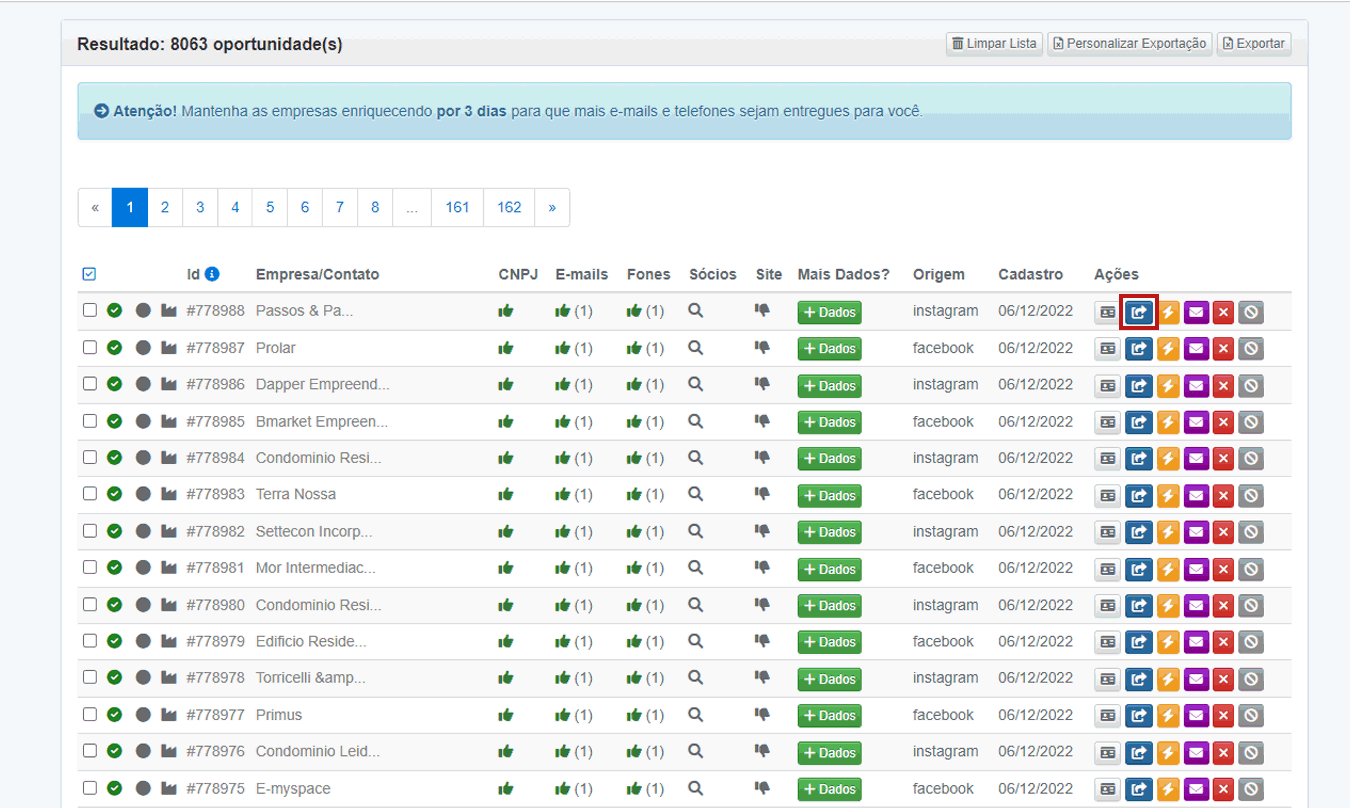Click facebook origin in Prolar row
Screen dimensions: 1350x808
(x=943, y=348)
